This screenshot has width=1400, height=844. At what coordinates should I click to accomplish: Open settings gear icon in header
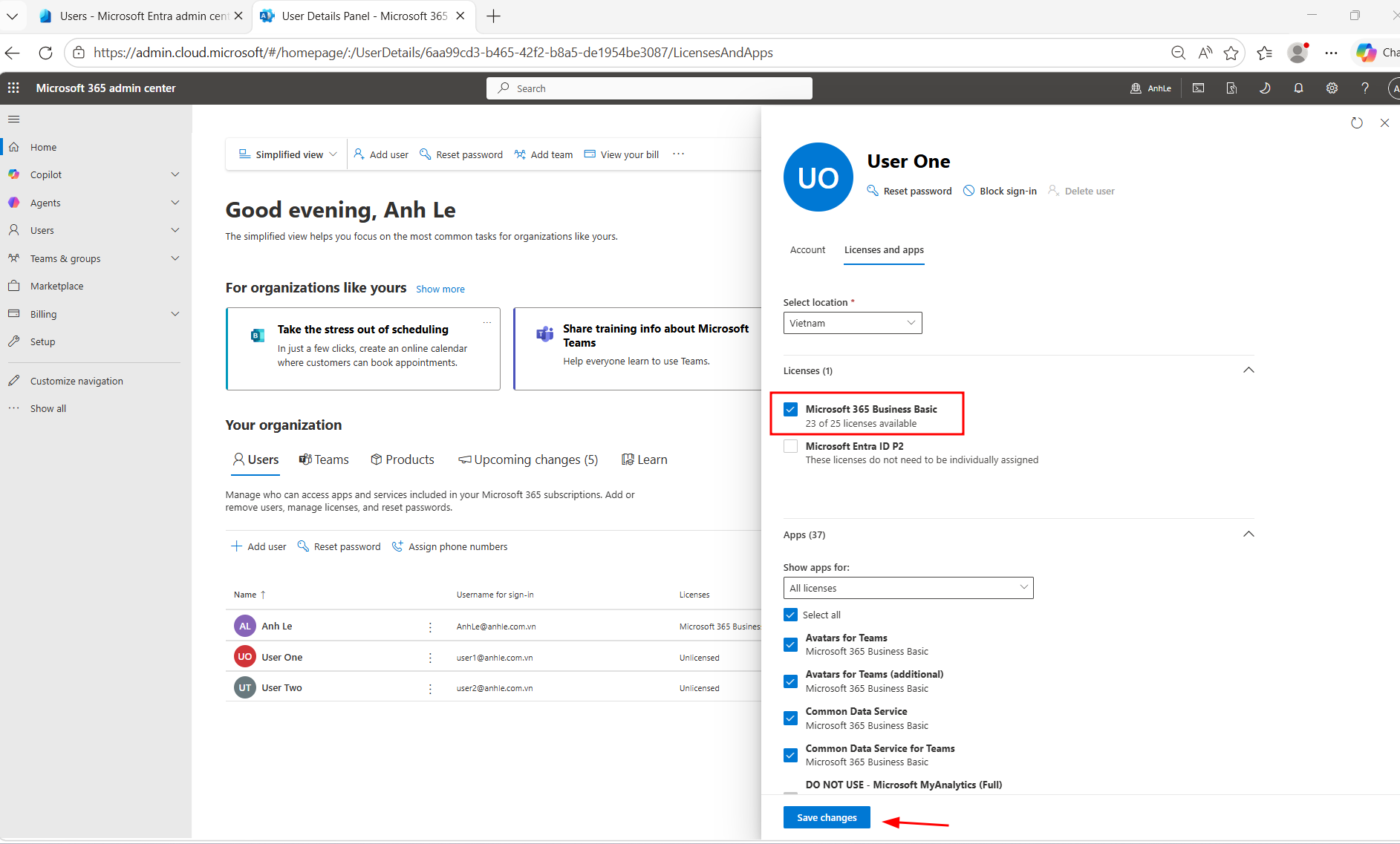click(1332, 88)
